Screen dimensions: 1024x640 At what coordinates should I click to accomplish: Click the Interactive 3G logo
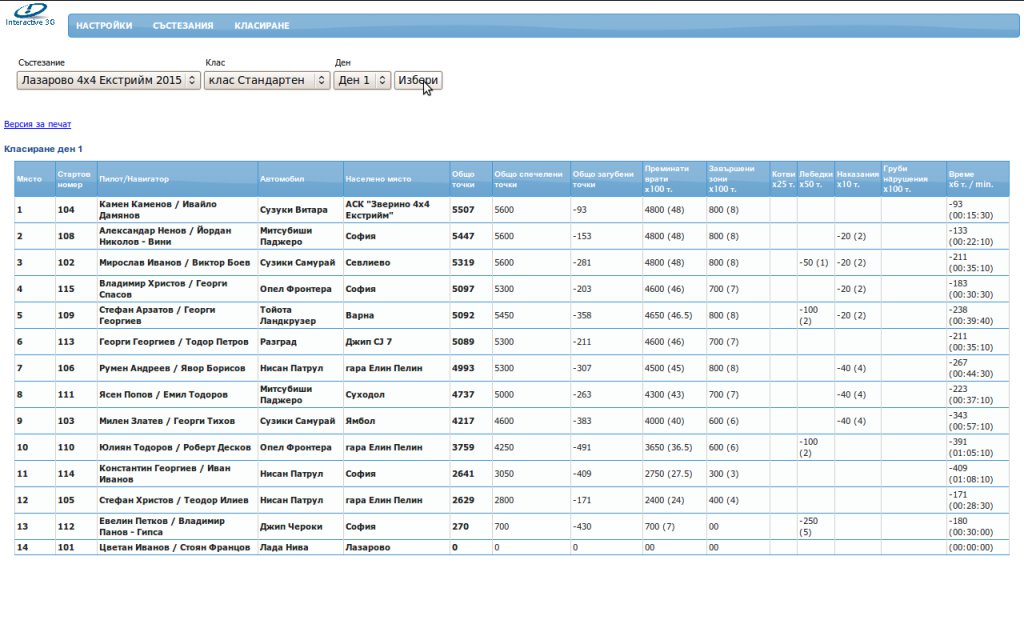pyautogui.click(x=29, y=13)
